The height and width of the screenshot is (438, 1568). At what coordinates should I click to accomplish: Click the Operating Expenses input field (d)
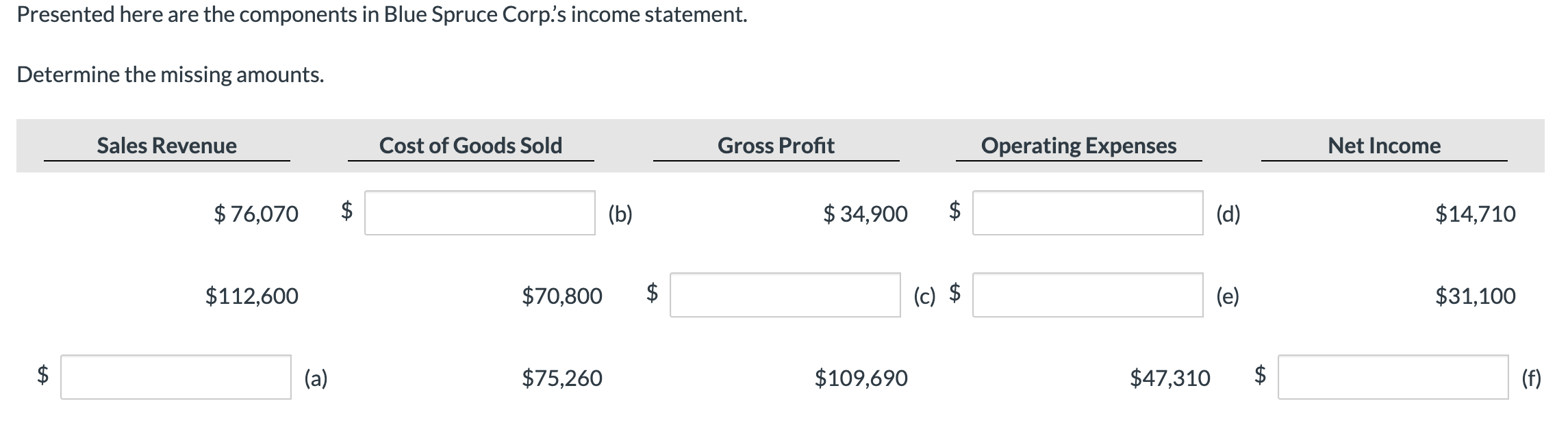(x=1086, y=214)
